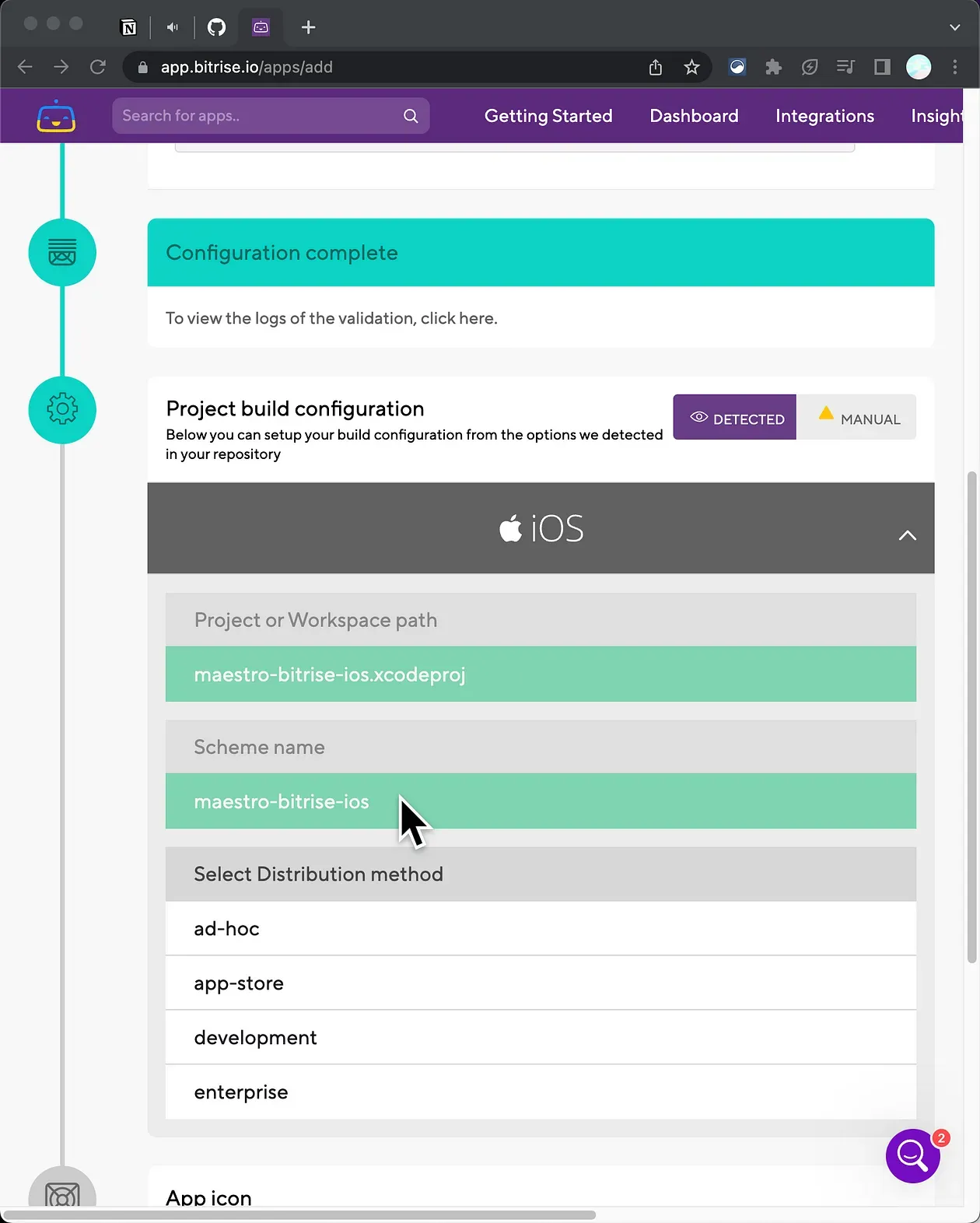Switch to MANUAL configuration mode
Image resolution: width=980 pixels, height=1223 pixels.
(857, 418)
